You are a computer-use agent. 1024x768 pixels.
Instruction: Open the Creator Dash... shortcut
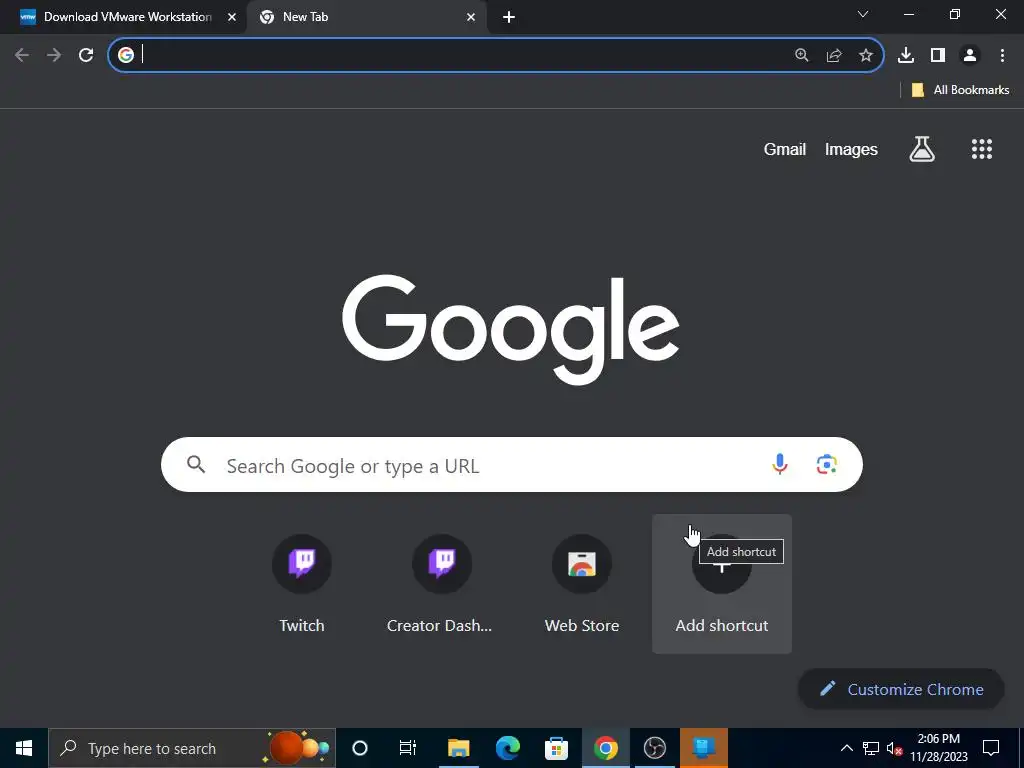point(441,583)
